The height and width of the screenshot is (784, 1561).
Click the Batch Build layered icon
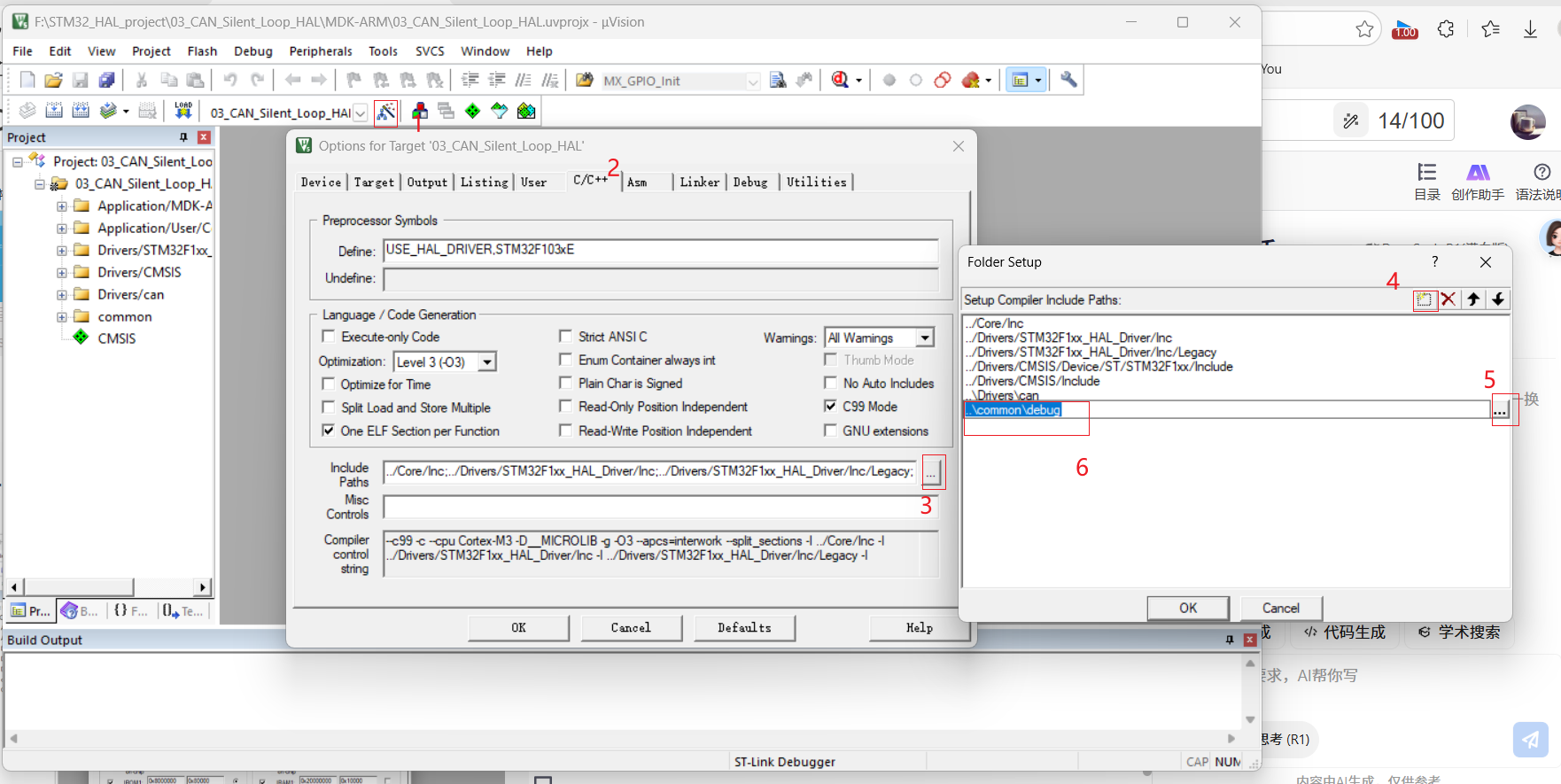tap(109, 112)
